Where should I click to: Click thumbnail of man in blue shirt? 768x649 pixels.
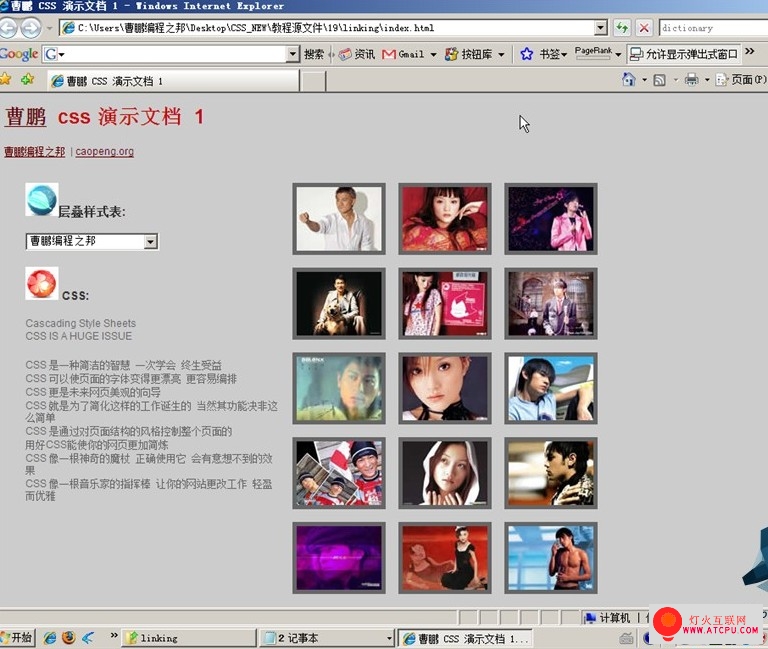click(551, 388)
